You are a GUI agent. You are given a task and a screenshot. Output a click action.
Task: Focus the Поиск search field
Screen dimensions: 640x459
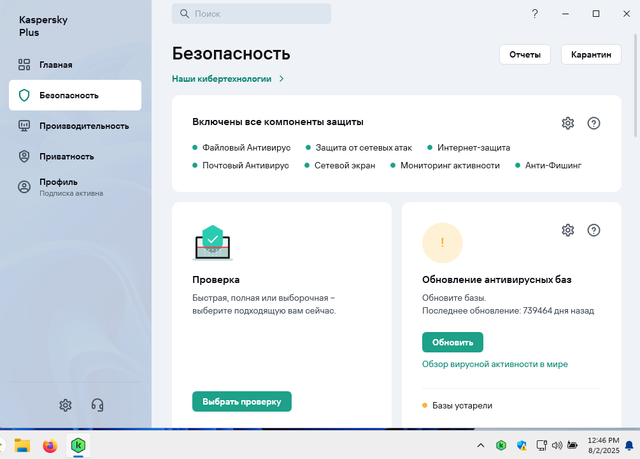coord(251,14)
